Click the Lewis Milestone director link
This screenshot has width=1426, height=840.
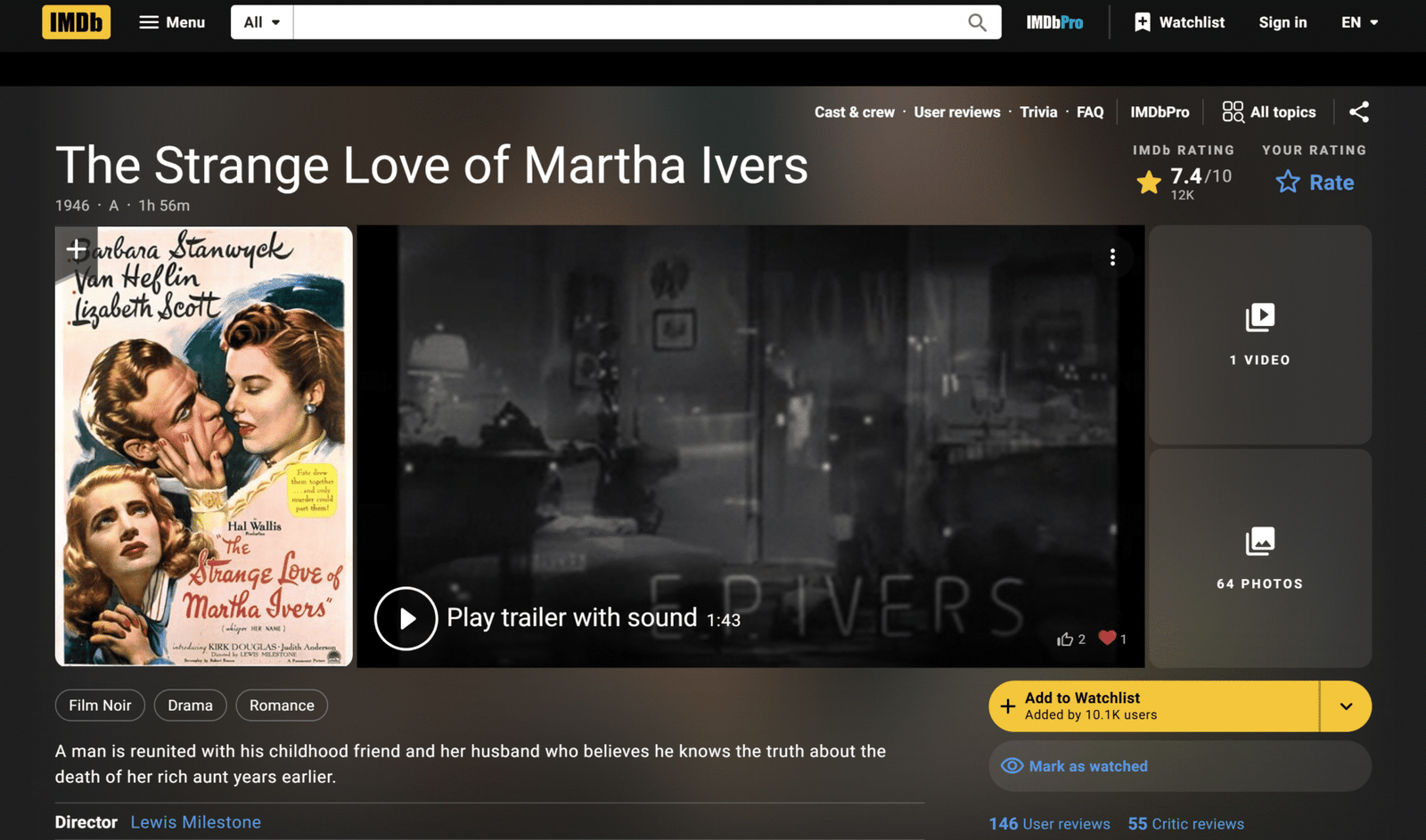point(195,822)
